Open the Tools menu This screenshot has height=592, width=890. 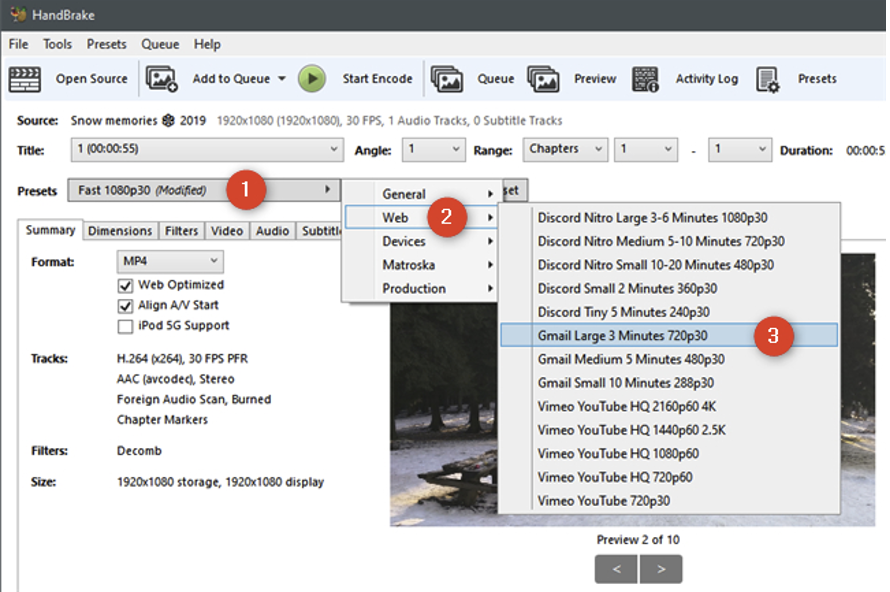(57, 44)
